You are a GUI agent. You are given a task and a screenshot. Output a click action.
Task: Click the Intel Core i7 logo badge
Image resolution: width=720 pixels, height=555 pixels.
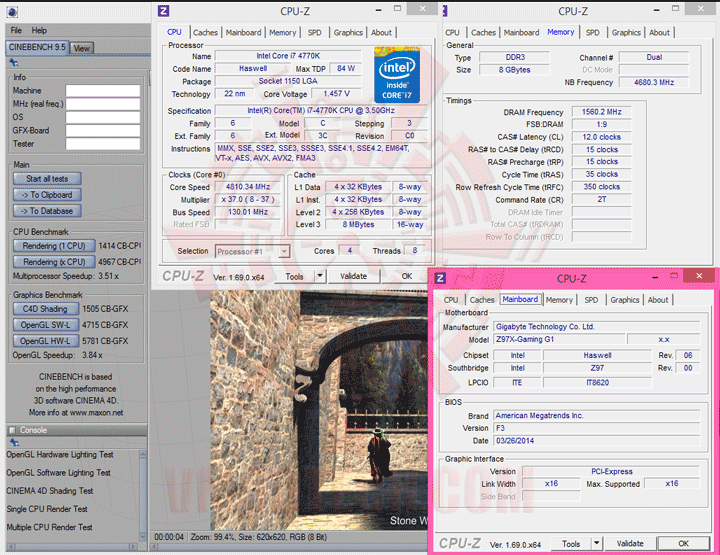(396, 73)
